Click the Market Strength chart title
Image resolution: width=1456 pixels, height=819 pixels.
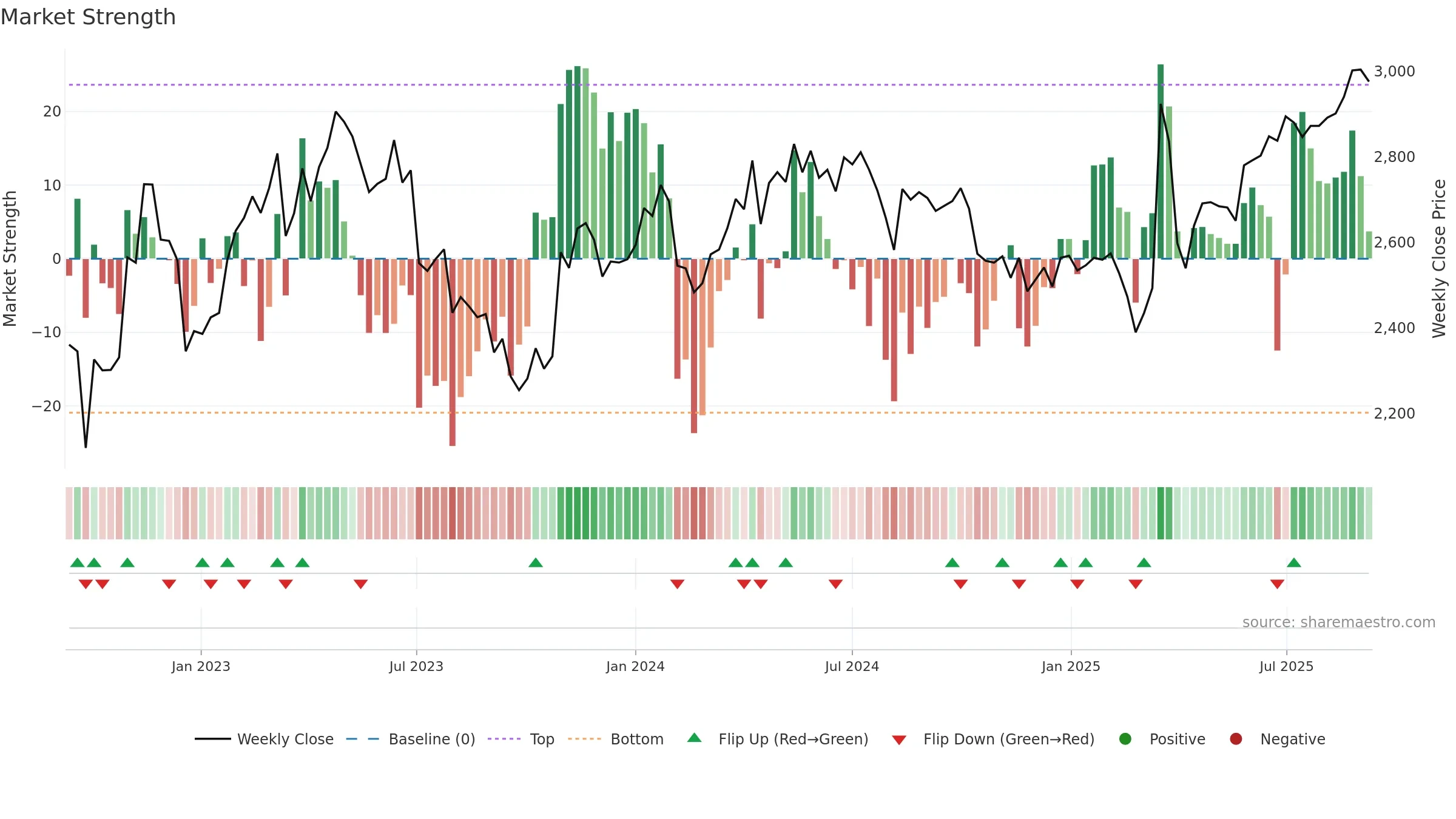(88, 17)
